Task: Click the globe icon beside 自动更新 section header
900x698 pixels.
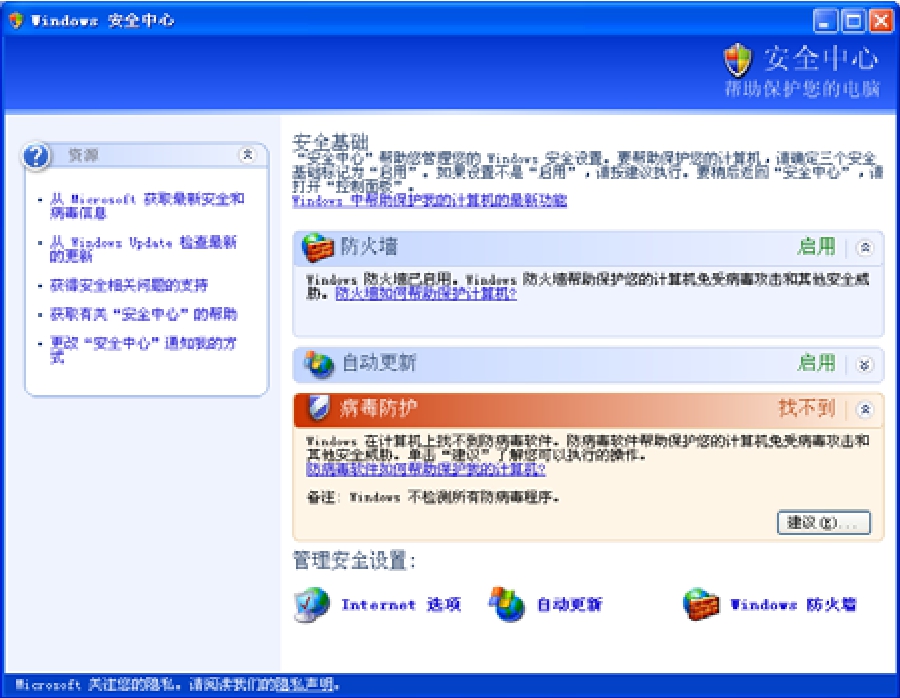Action: (x=318, y=364)
